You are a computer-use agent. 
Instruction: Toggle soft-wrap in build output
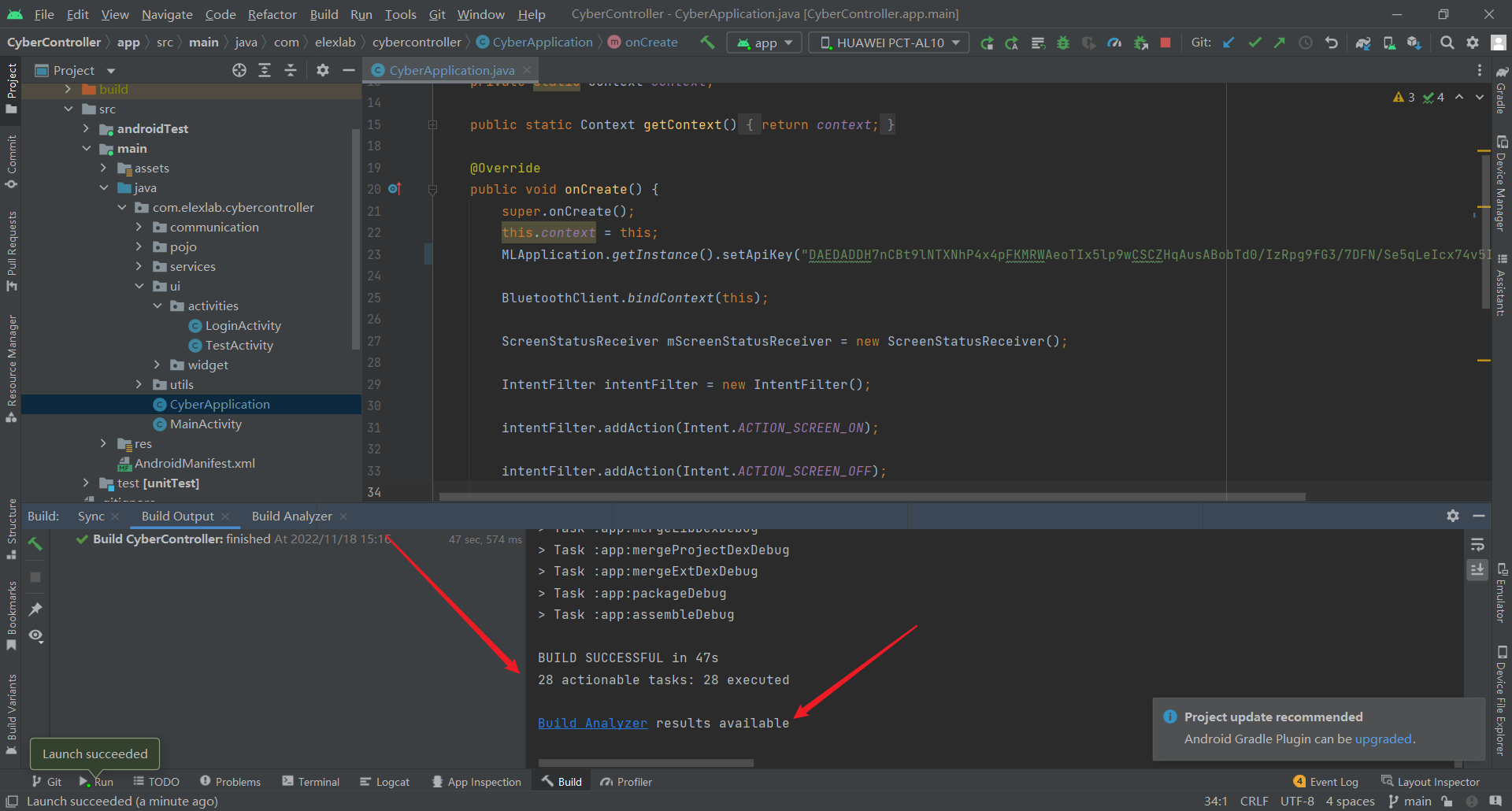tap(1477, 545)
